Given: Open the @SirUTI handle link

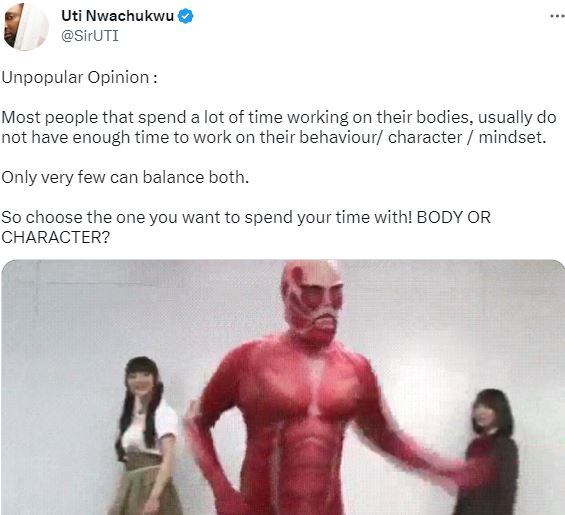Looking at the screenshot, I should coord(90,36).
